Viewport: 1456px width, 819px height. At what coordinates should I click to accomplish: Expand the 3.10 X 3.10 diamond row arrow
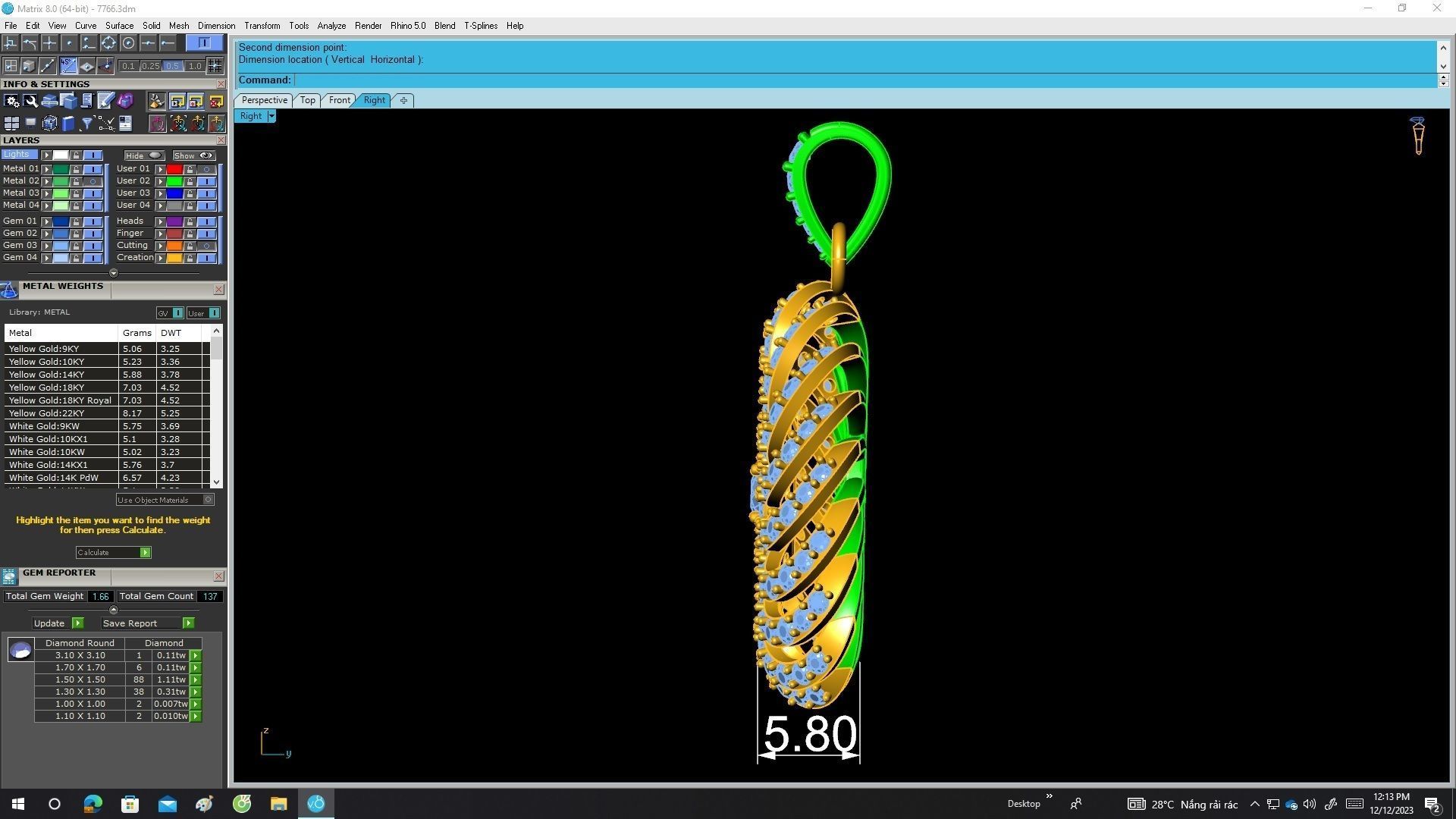click(196, 656)
